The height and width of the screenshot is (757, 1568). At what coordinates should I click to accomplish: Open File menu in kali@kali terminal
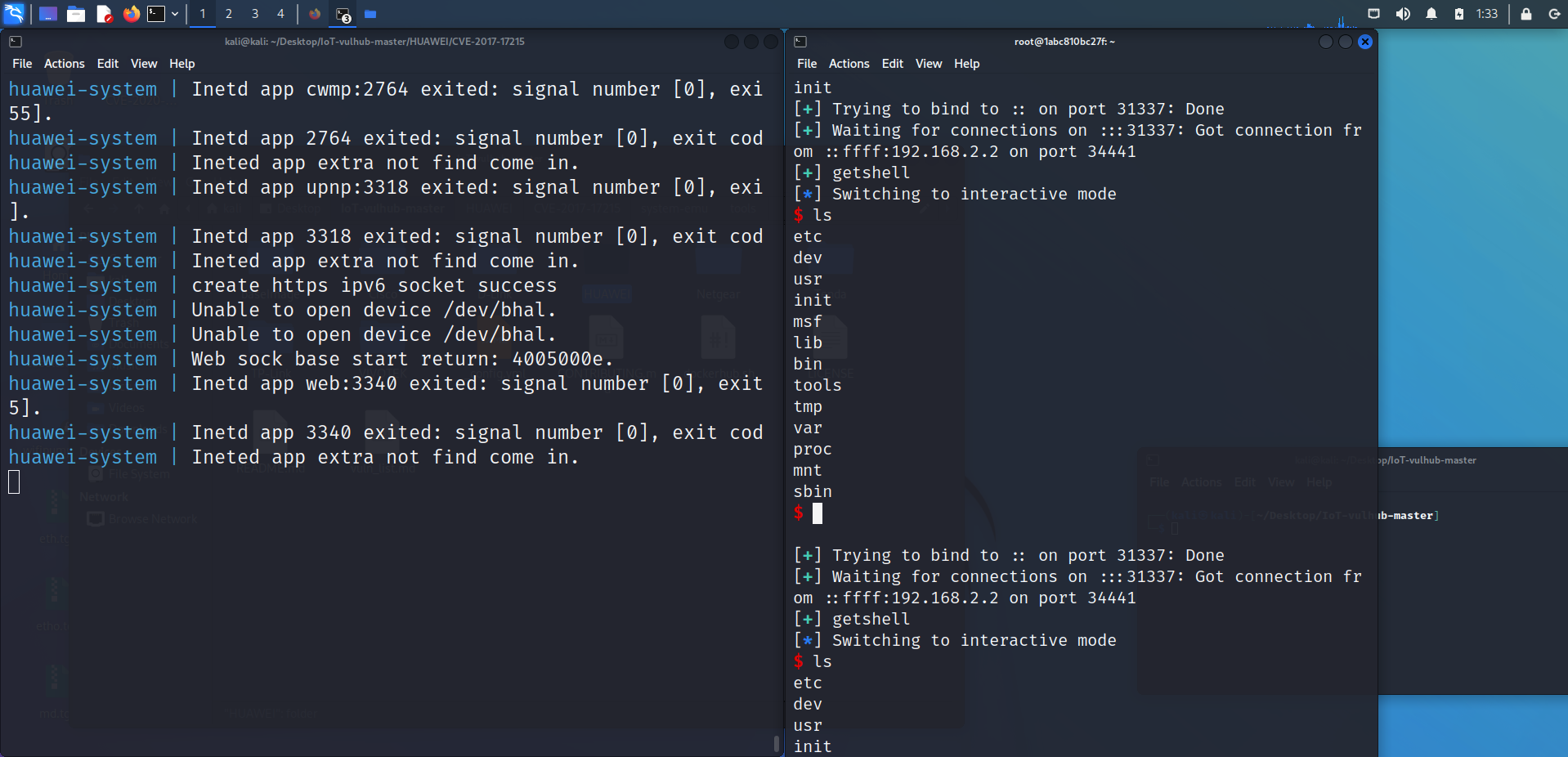(x=22, y=64)
